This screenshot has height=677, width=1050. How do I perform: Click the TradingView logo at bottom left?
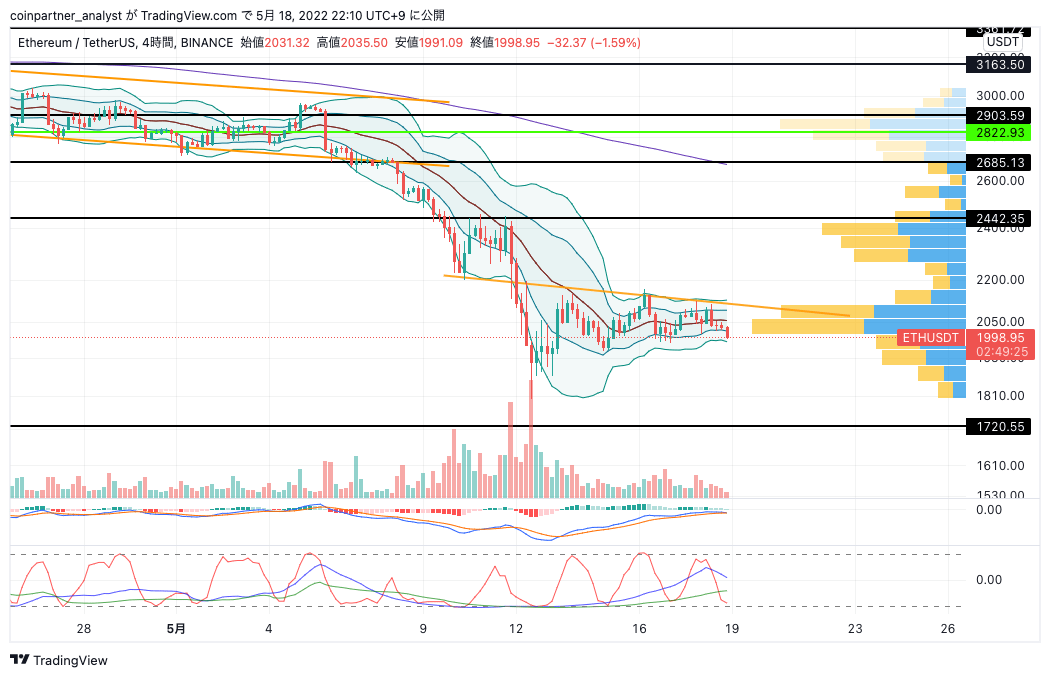[58, 660]
